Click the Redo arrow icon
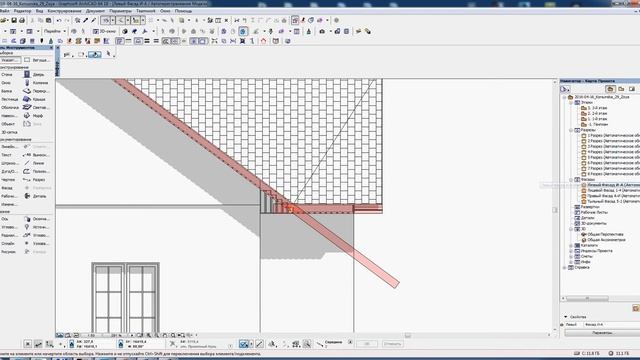Viewport: 640px width, 360px height. 67,20
